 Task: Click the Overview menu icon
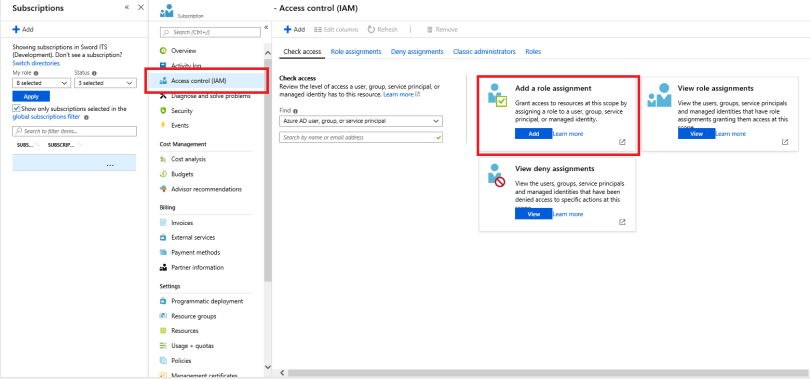(163, 51)
